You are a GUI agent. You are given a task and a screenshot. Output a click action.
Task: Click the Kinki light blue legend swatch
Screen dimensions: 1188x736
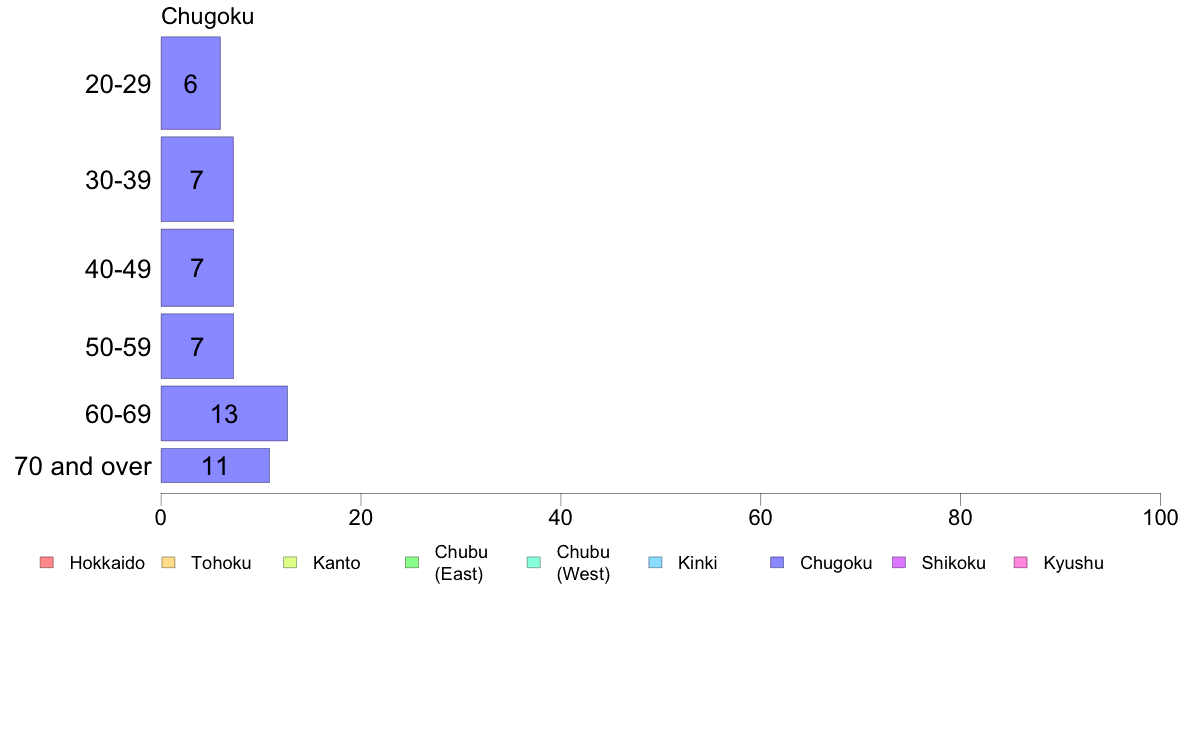pos(655,562)
